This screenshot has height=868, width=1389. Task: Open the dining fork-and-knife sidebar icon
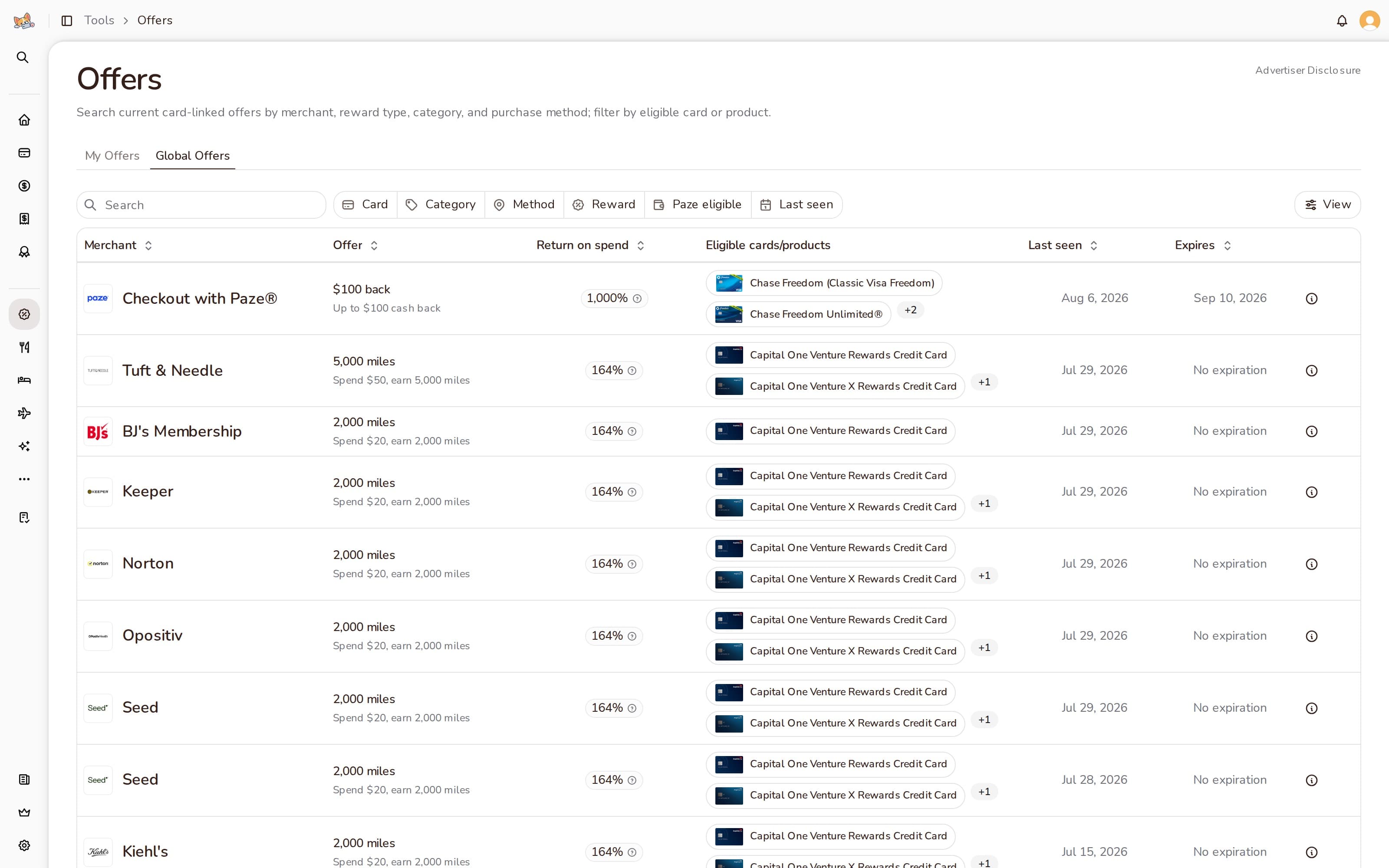coord(24,347)
